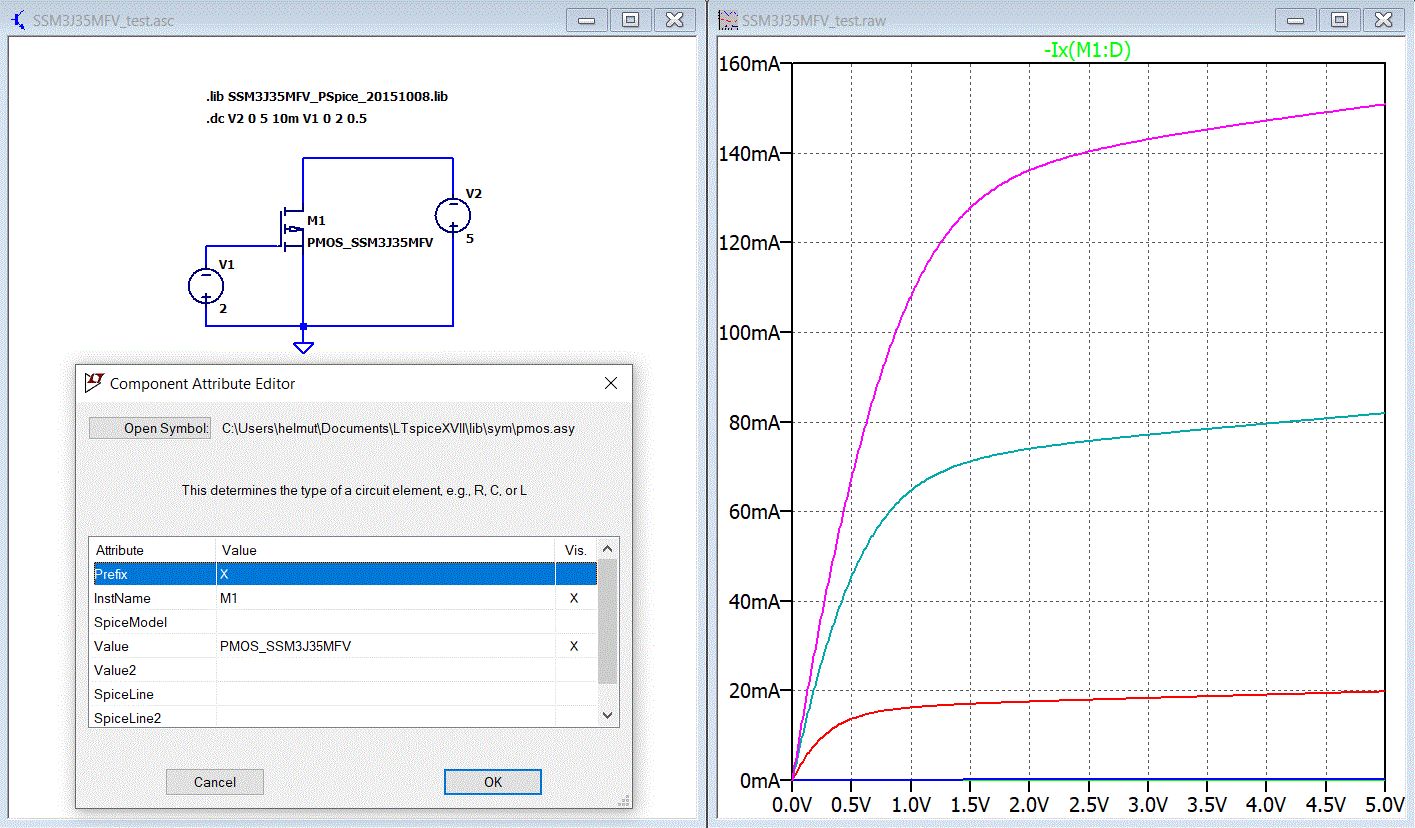Click the PMOS transistor symbol M1
1415x828 pixels.
pos(294,229)
